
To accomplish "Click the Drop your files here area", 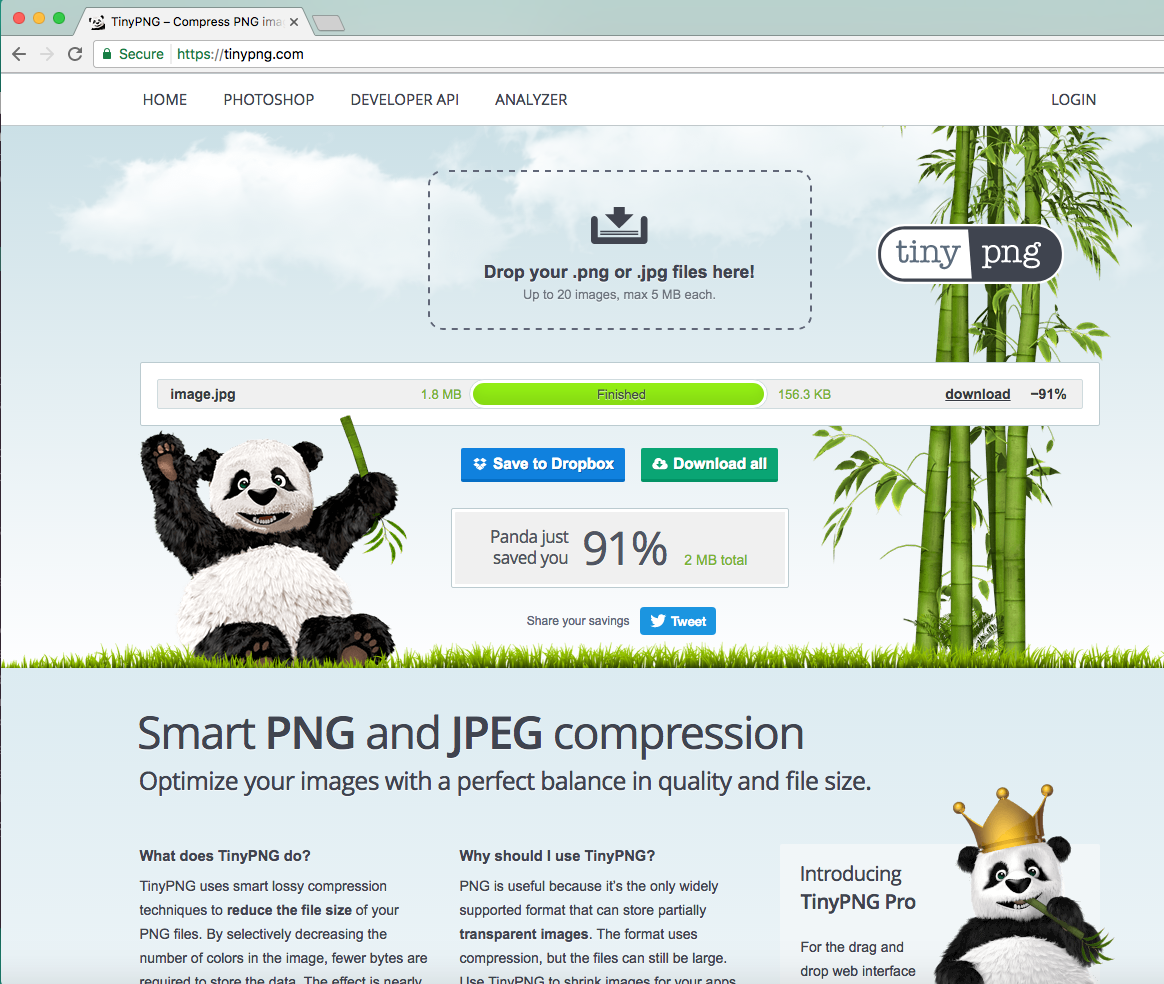I will point(620,250).
